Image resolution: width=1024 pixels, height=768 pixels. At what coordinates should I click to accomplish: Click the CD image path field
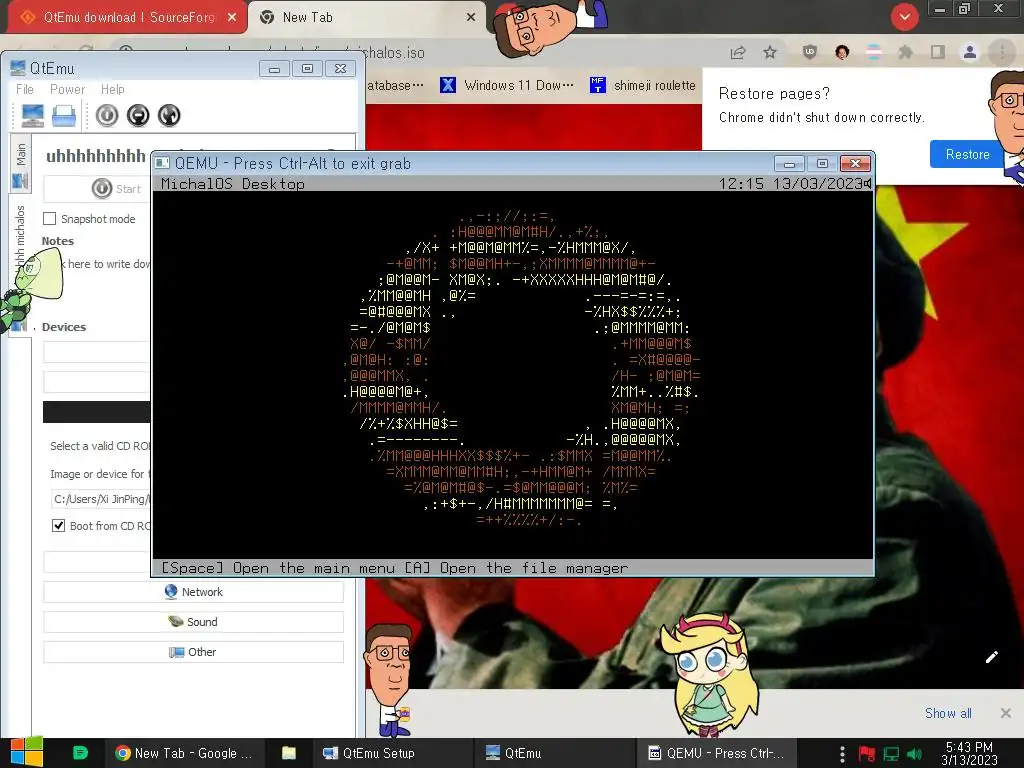(101, 500)
